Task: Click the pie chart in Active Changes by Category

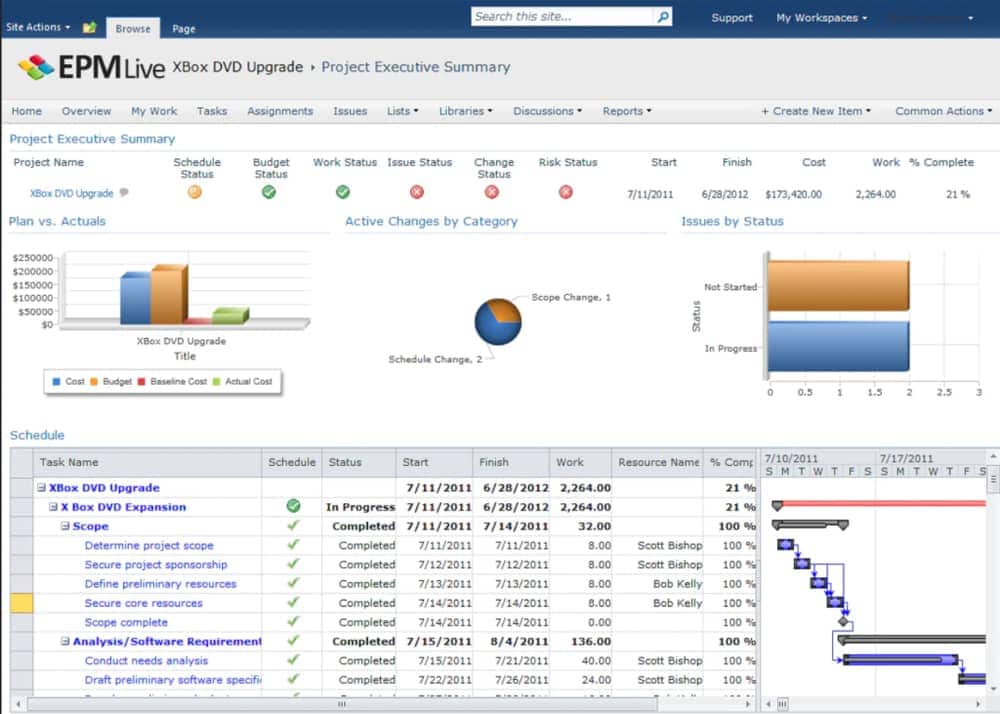Action: (x=498, y=321)
